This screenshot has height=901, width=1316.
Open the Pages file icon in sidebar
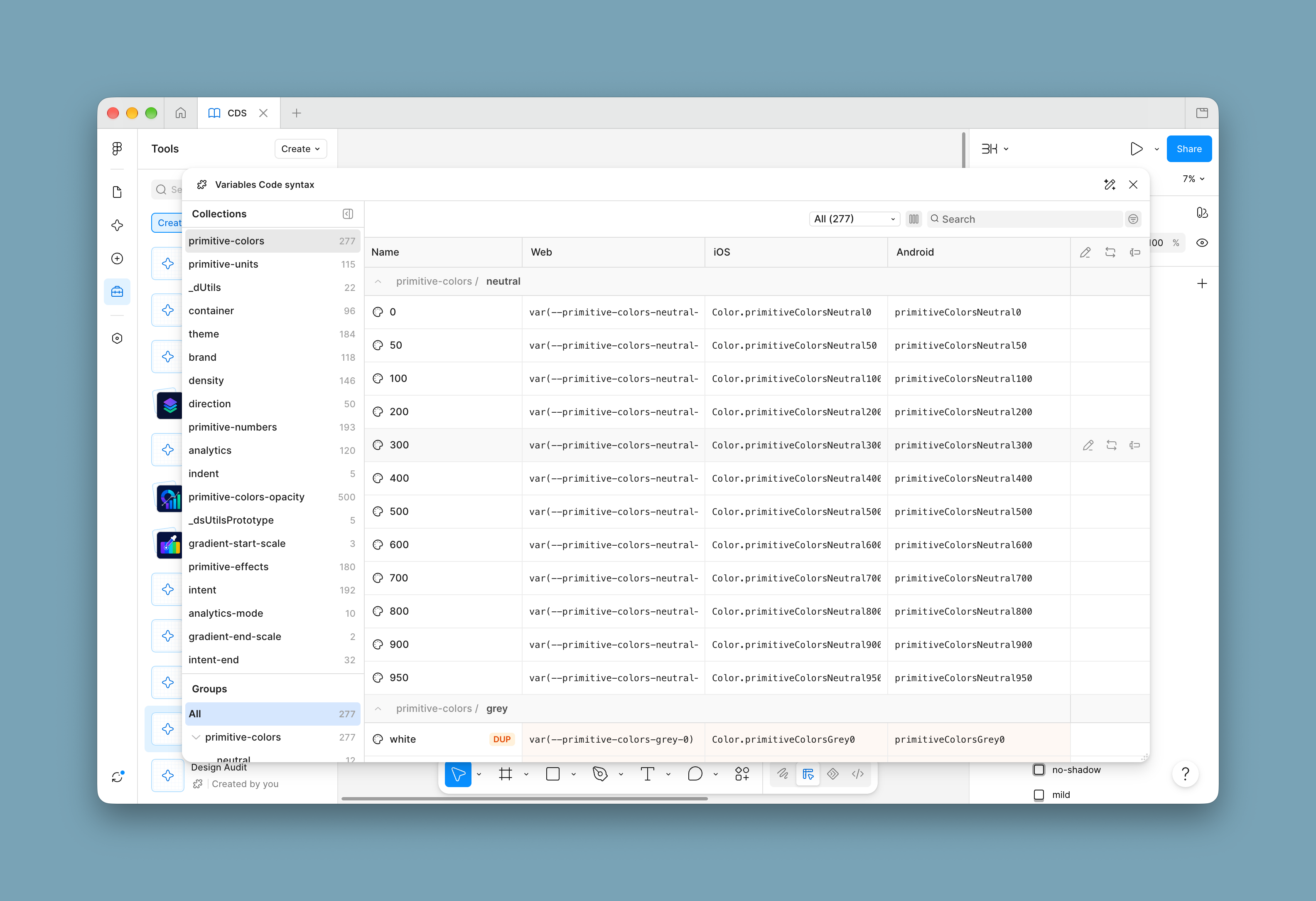(117, 192)
